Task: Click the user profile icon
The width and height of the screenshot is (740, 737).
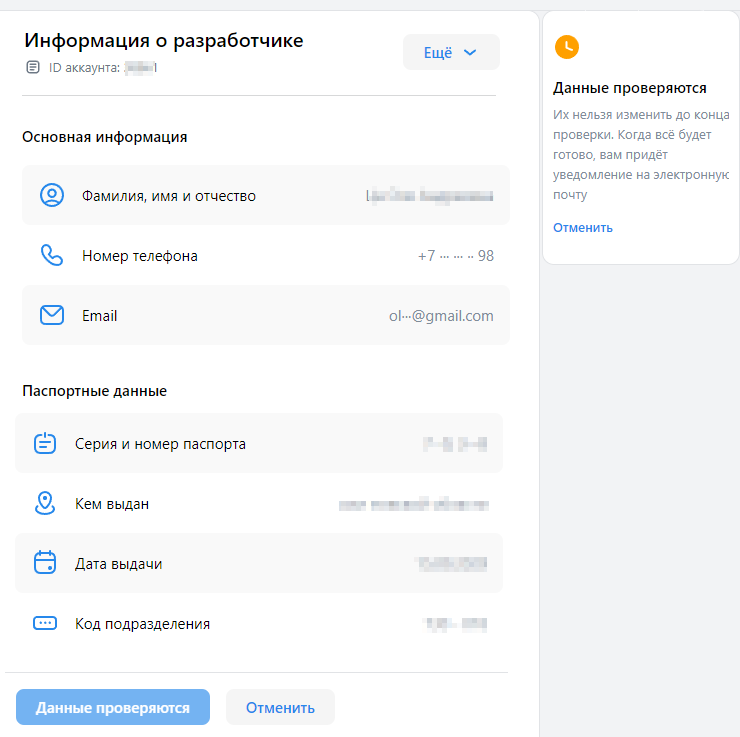Action: 52,195
